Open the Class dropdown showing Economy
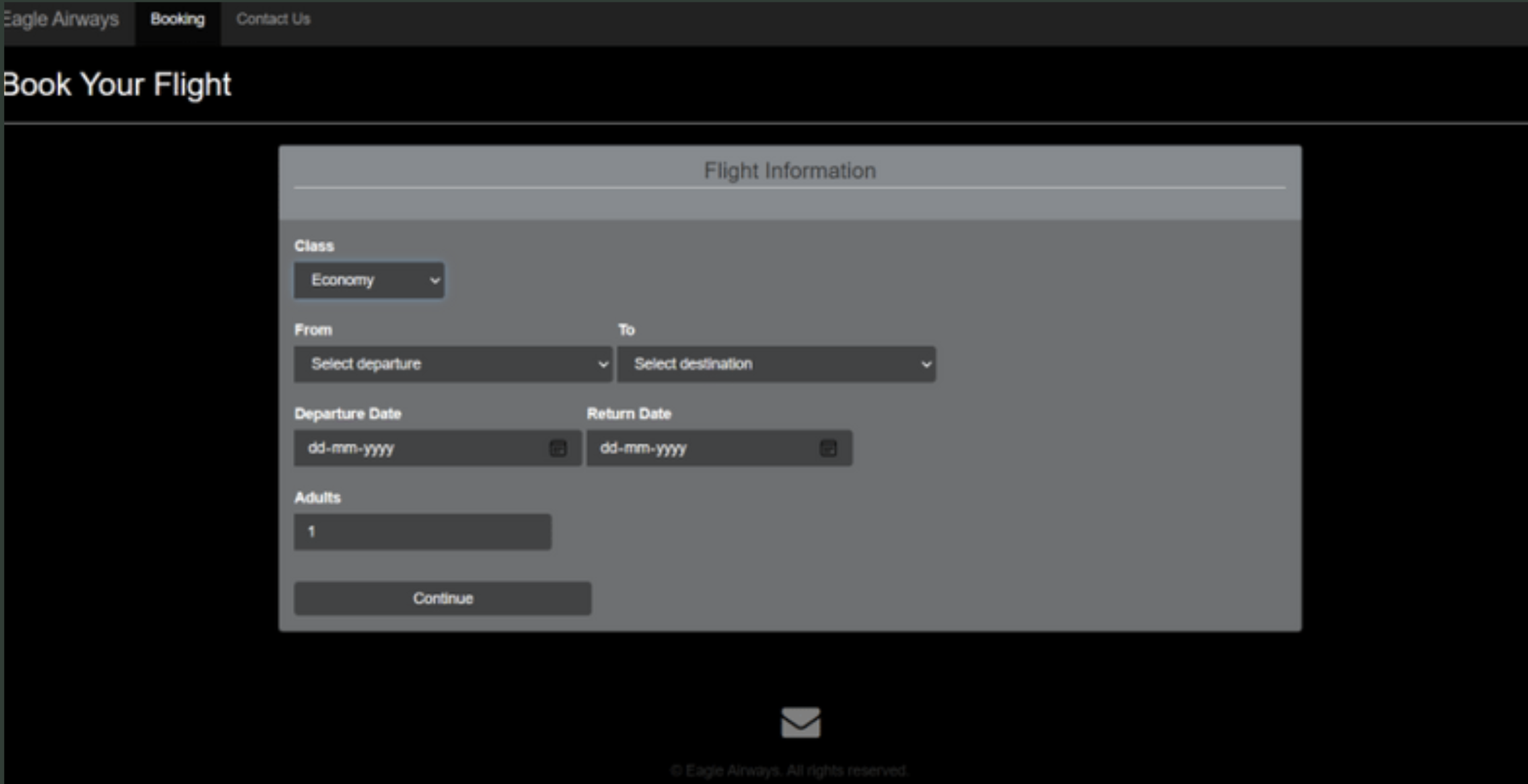Viewport: 1528px width, 784px height. tap(358, 280)
